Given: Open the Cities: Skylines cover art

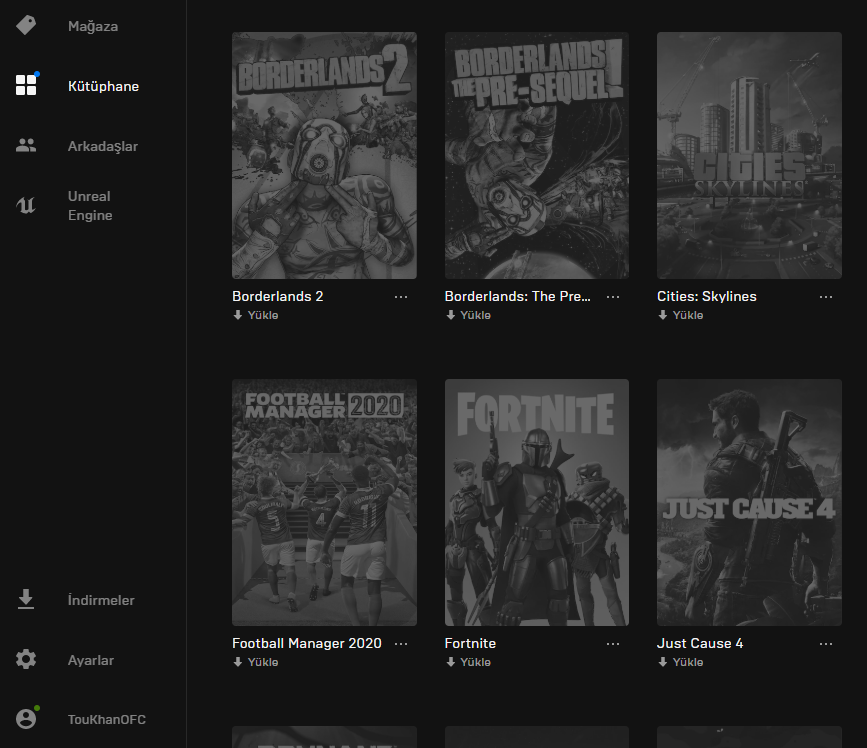Looking at the screenshot, I should [749, 155].
